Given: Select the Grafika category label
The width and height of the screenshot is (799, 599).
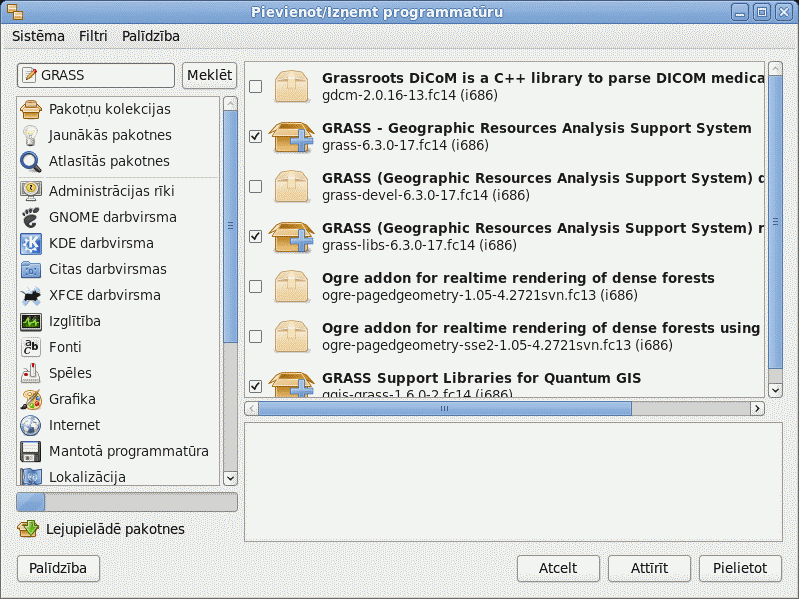Looking at the screenshot, I should pos(72,399).
